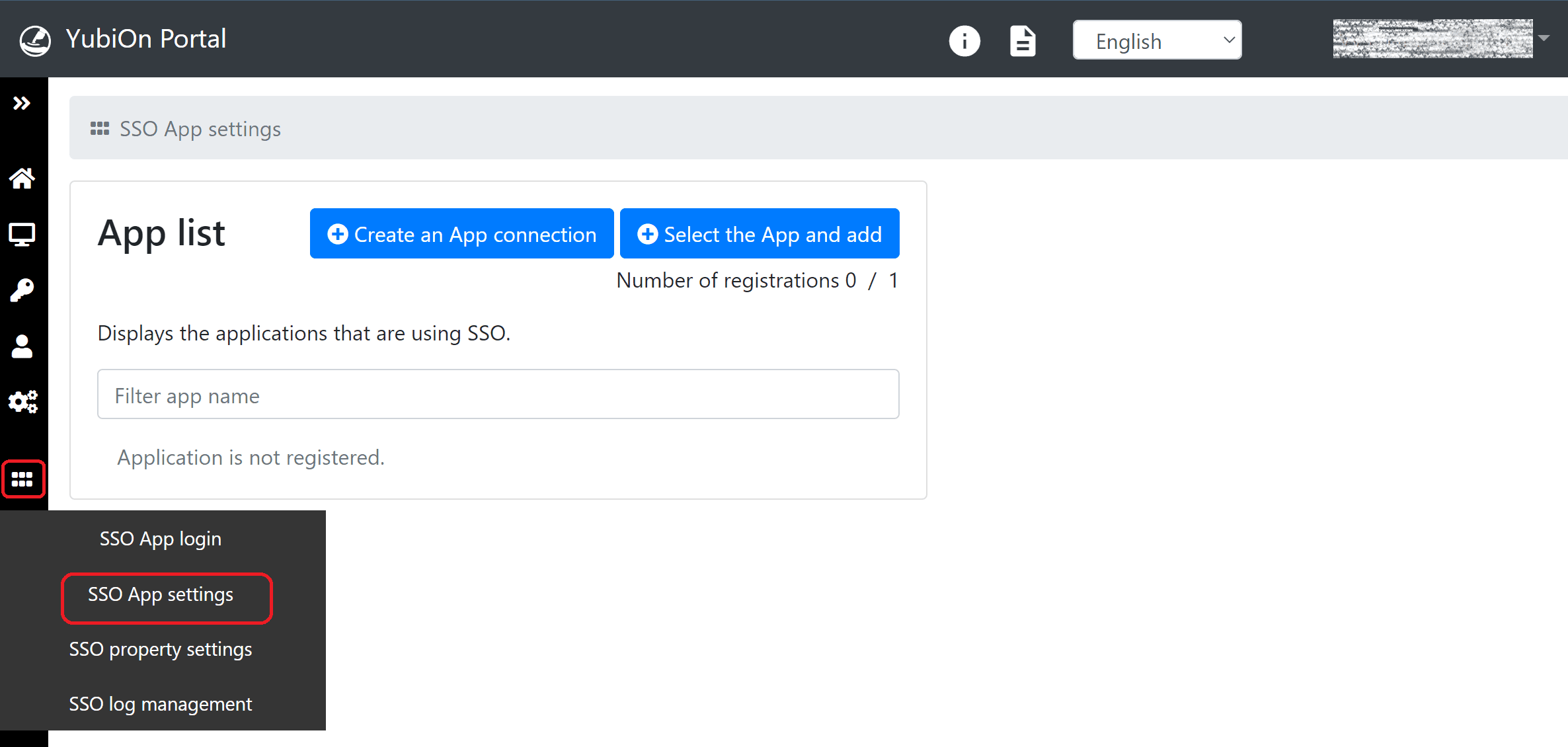Viewport: 1568px width, 747px height.
Task: Click Select the App and add button
Action: (760, 234)
